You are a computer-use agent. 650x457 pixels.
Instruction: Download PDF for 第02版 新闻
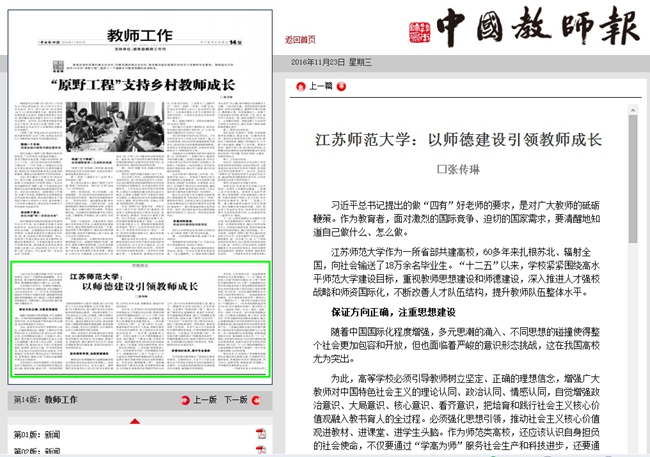coord(259,452)
